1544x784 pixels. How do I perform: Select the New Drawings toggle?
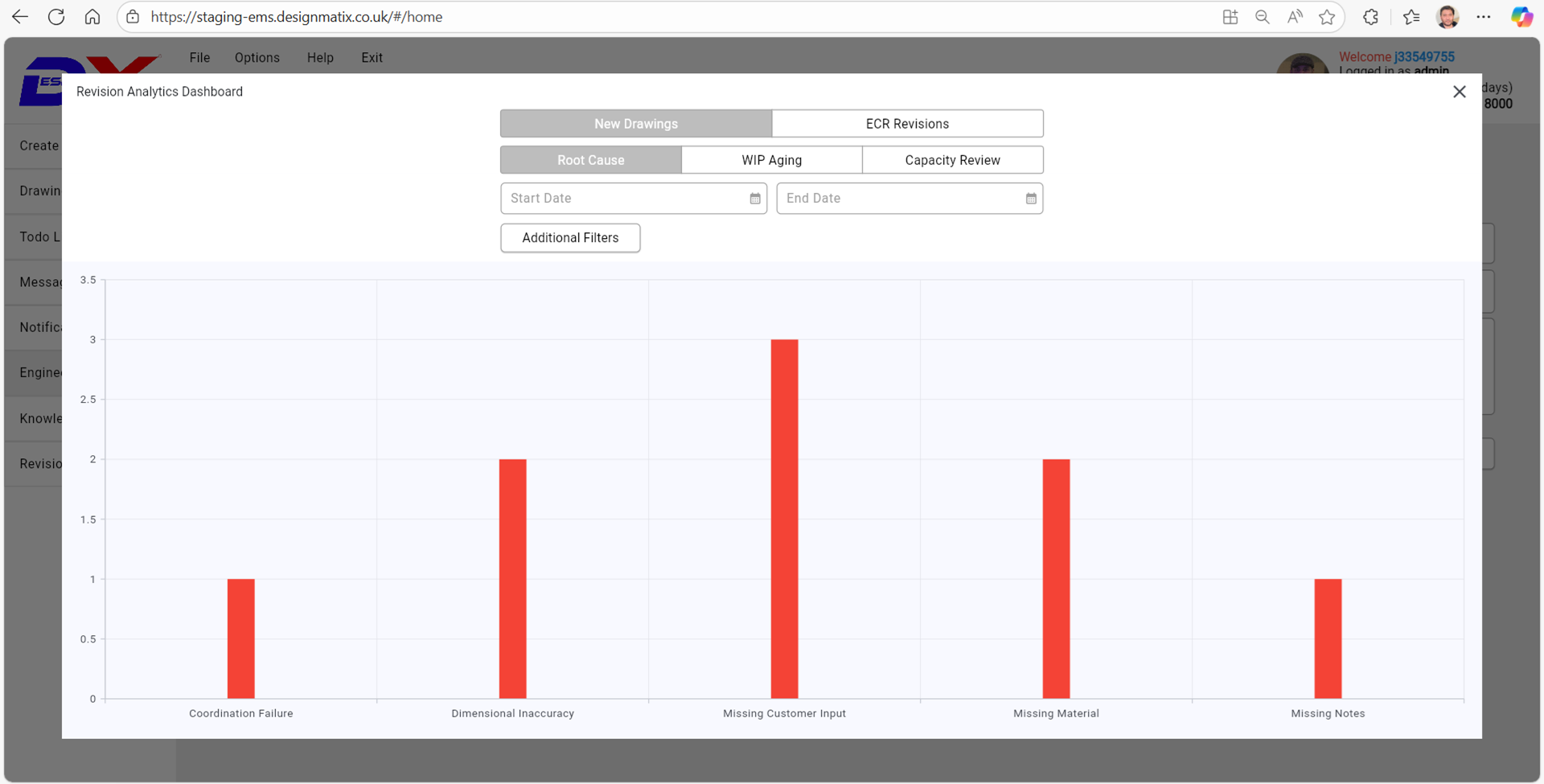click(635, 124)
